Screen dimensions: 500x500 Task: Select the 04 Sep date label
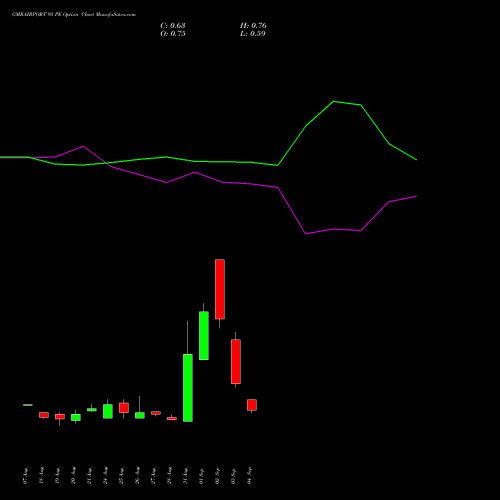click(249, 476)
